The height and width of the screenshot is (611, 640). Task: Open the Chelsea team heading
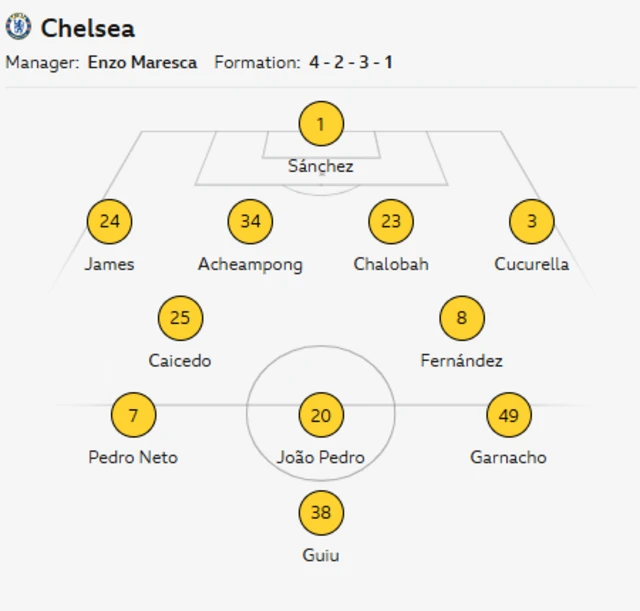tap(88, 28)
